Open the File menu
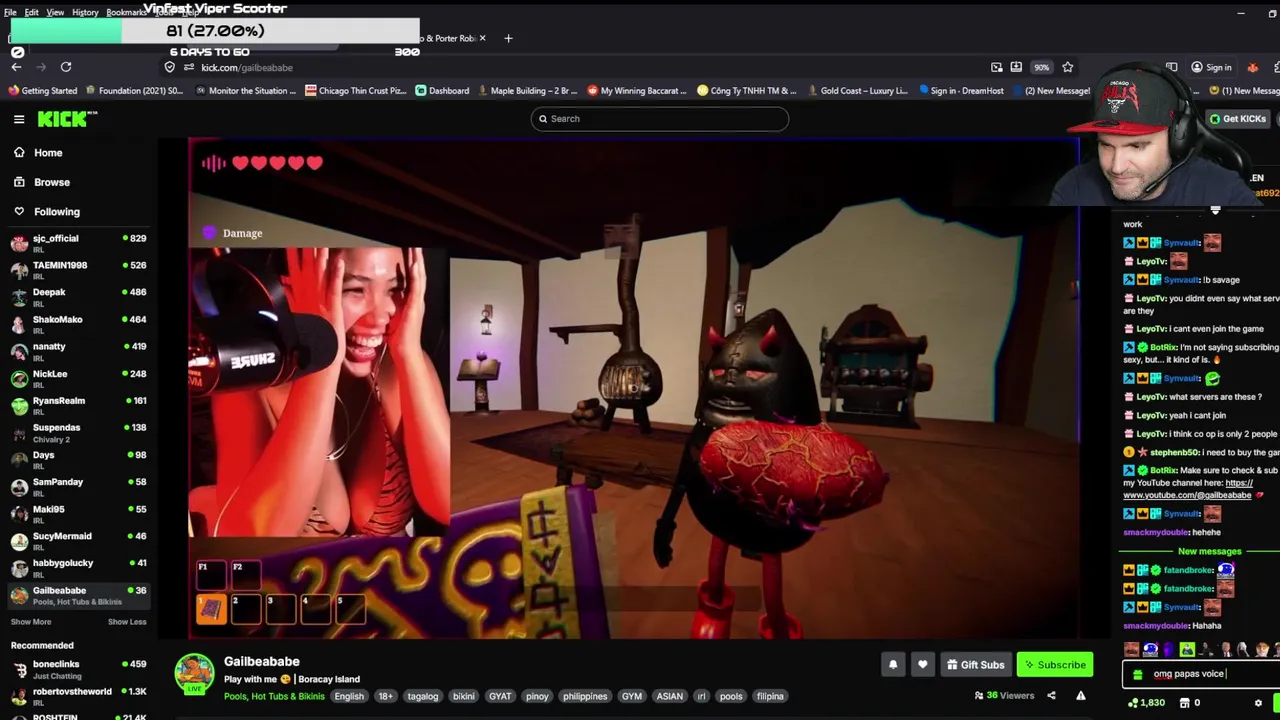The width and height of the screenshot is (1280, 720). coord(9,12)
